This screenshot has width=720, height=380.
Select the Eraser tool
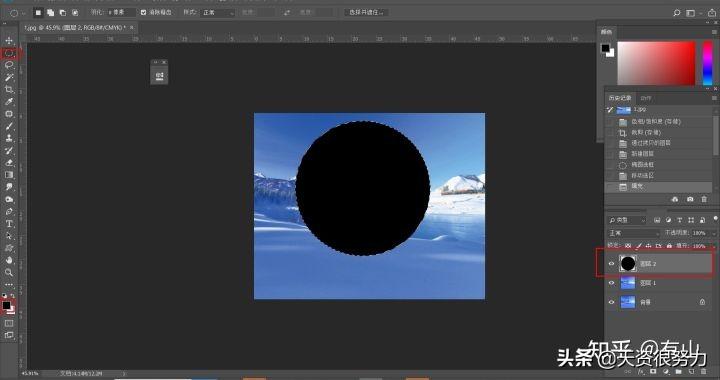pyautogui.click(x=9, y=162)
